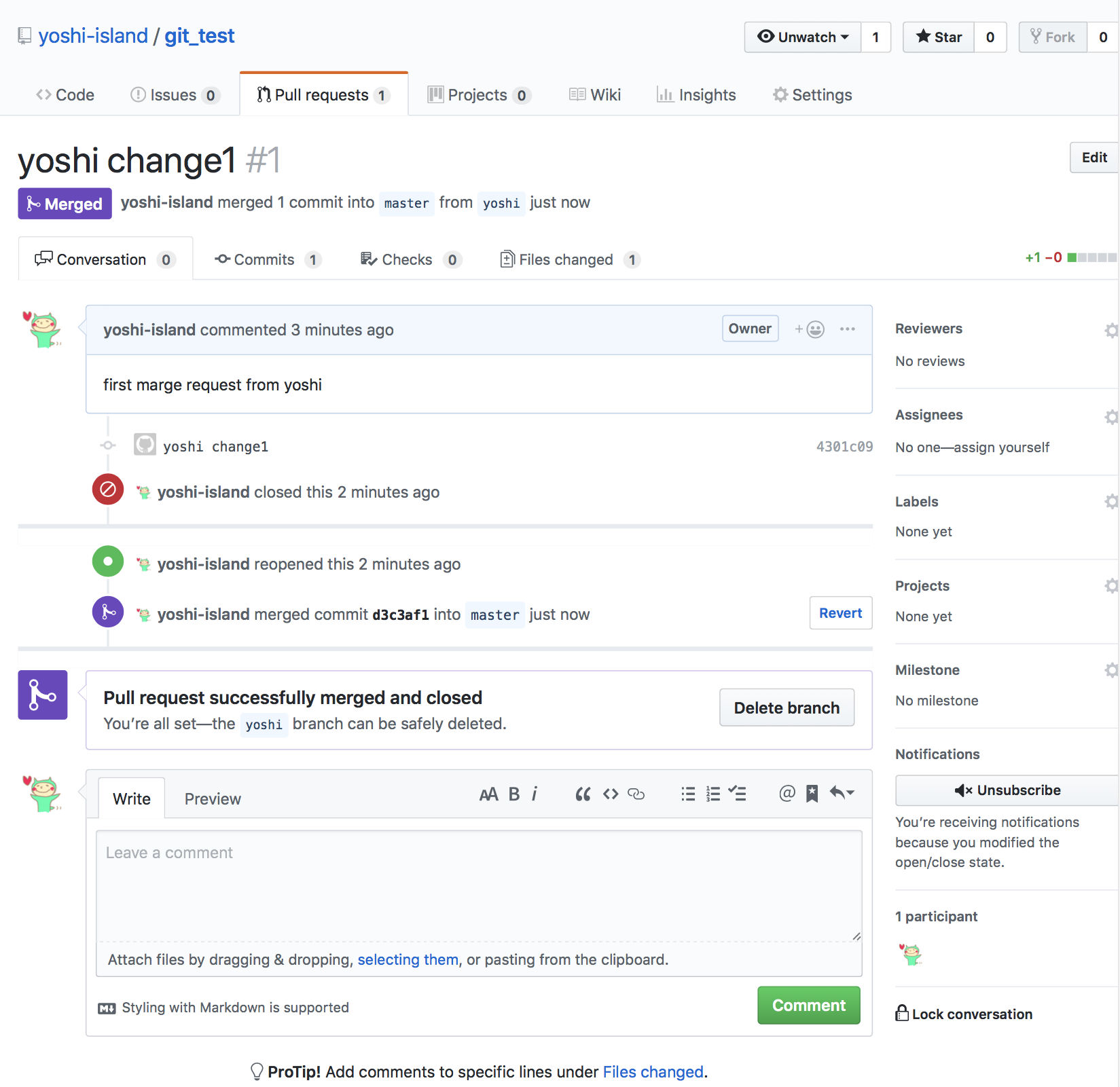Click the commit author avatar for yoshi change1
Image resolution: width=1120 pixels, height=1087 pixels.
tap(145, 445)
